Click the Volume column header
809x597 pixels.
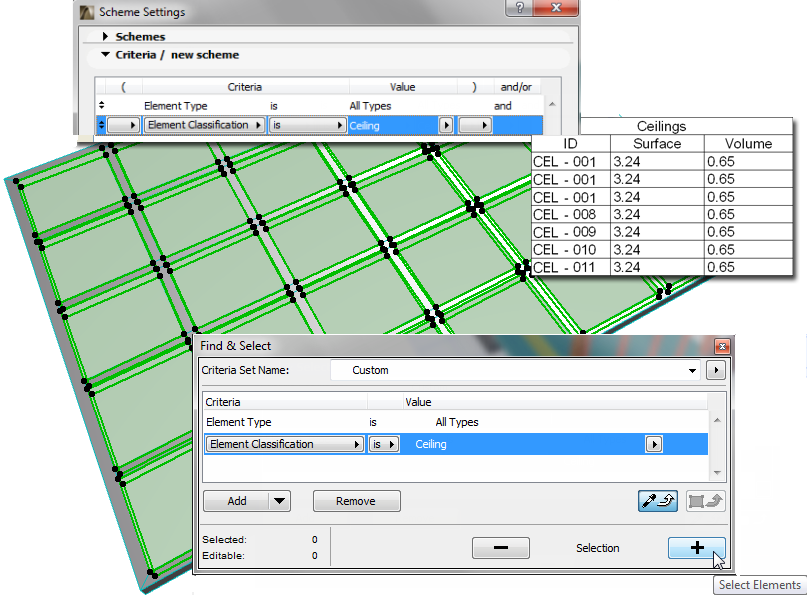click(x=748, y=143)
